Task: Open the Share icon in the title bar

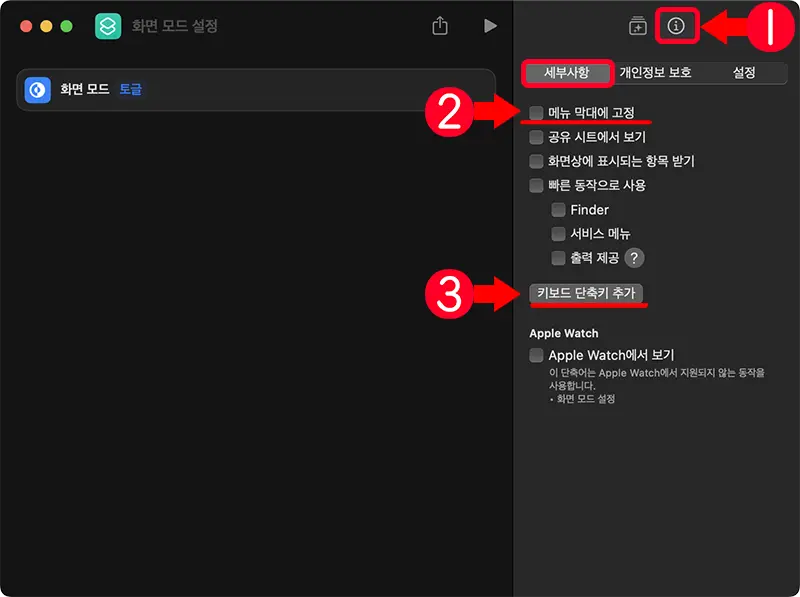Action: click(x=439, y=26)
